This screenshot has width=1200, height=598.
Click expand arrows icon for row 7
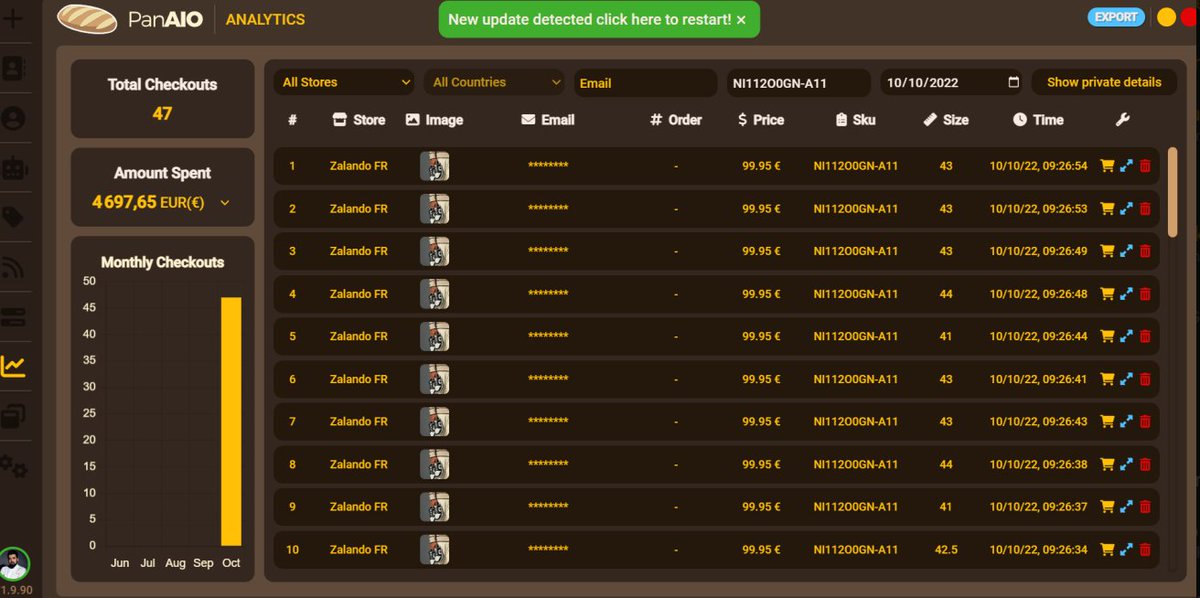point(1126,421)
